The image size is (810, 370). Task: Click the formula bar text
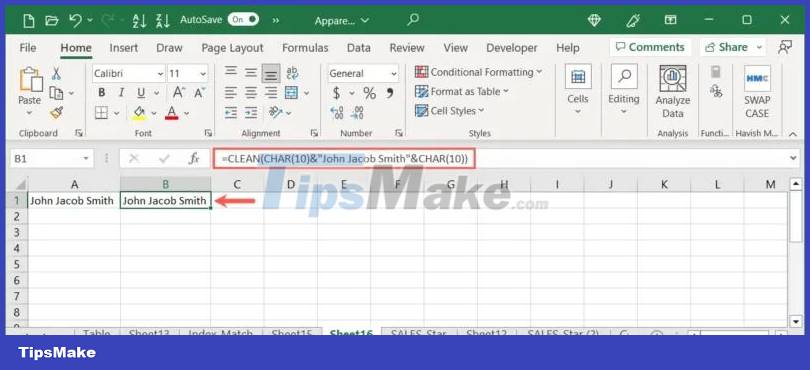pyautogui.click(x=345, y=159)
